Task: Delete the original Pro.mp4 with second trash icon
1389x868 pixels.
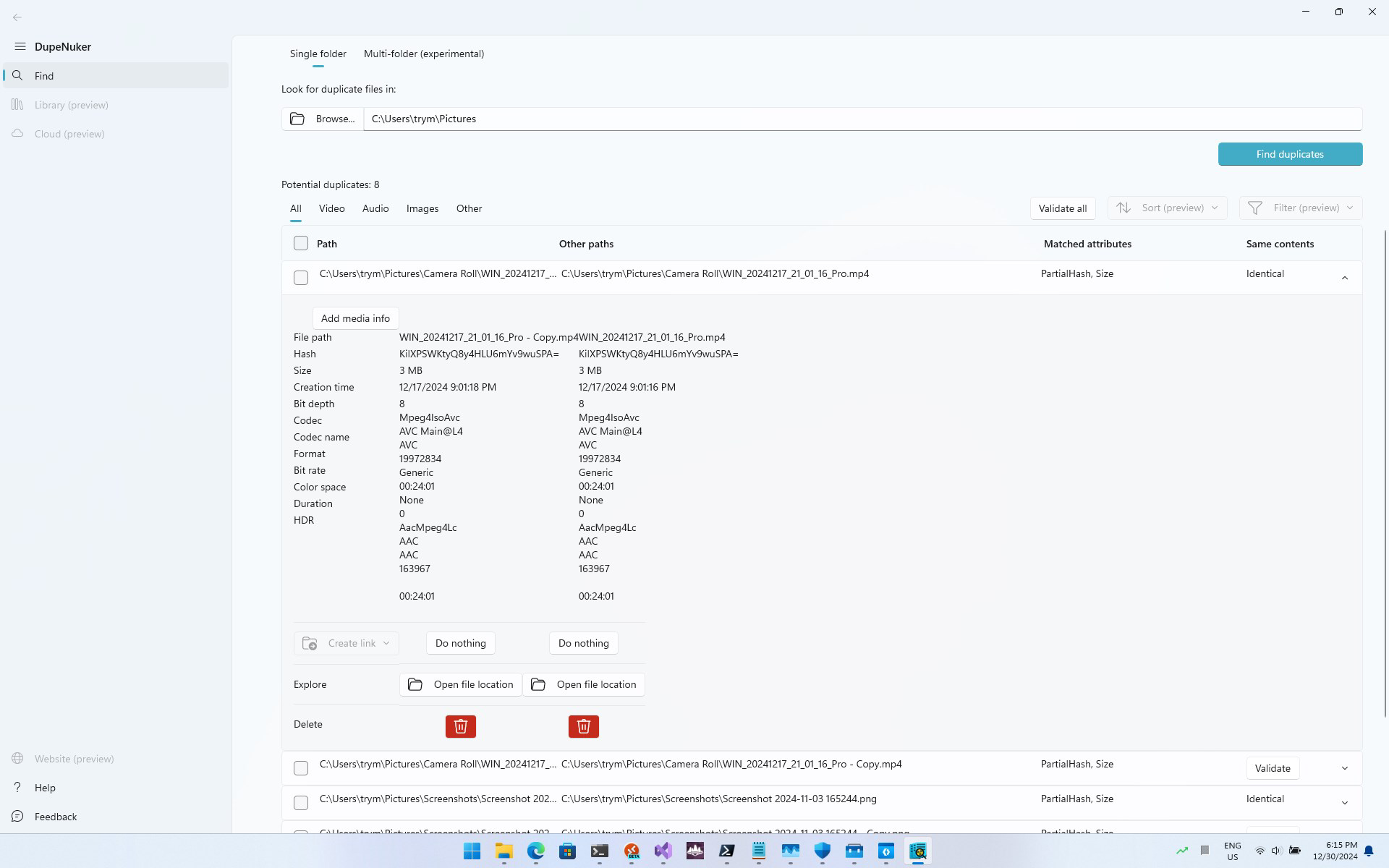Action: (583, 726)
